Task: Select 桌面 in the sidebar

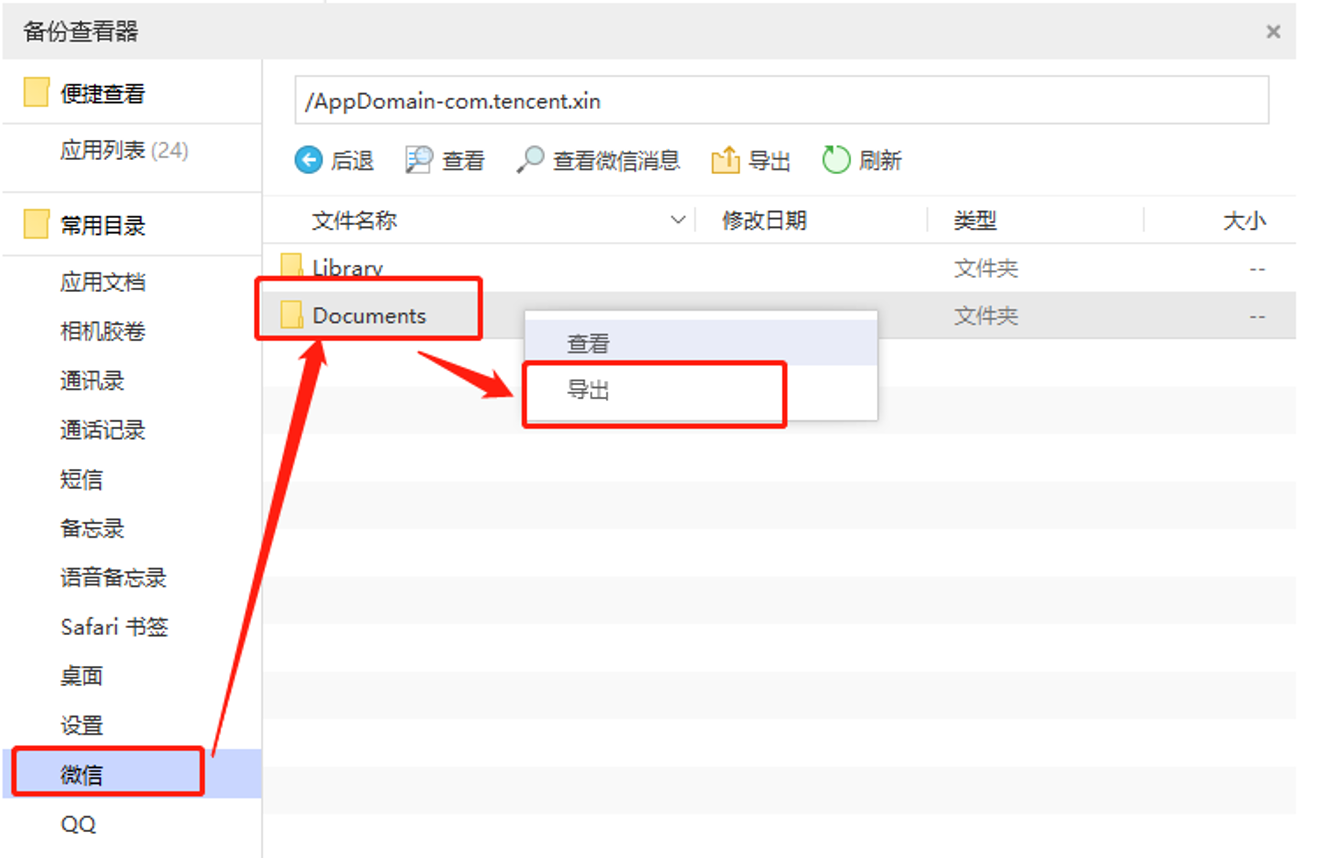Action: click(81, 676)
